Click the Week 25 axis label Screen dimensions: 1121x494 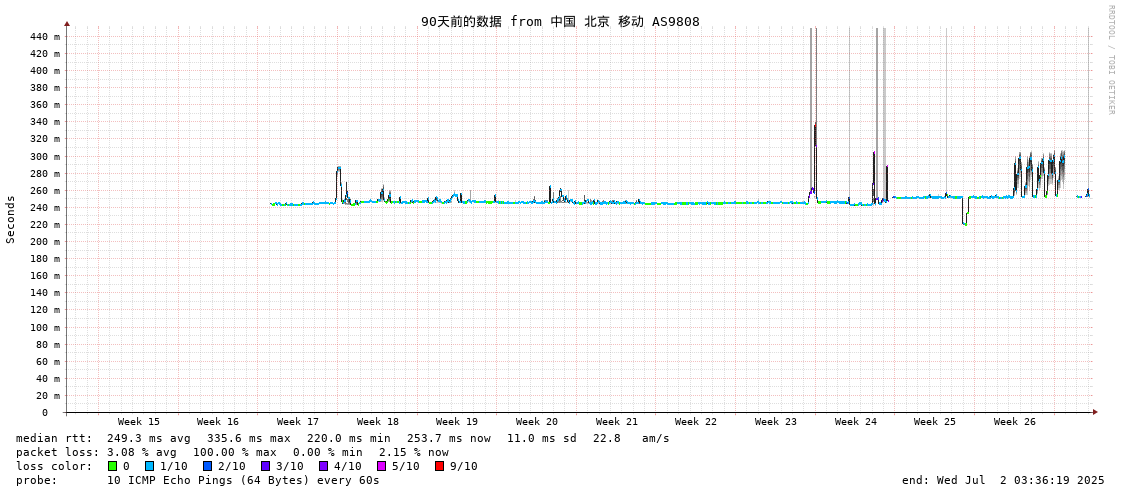935,422
